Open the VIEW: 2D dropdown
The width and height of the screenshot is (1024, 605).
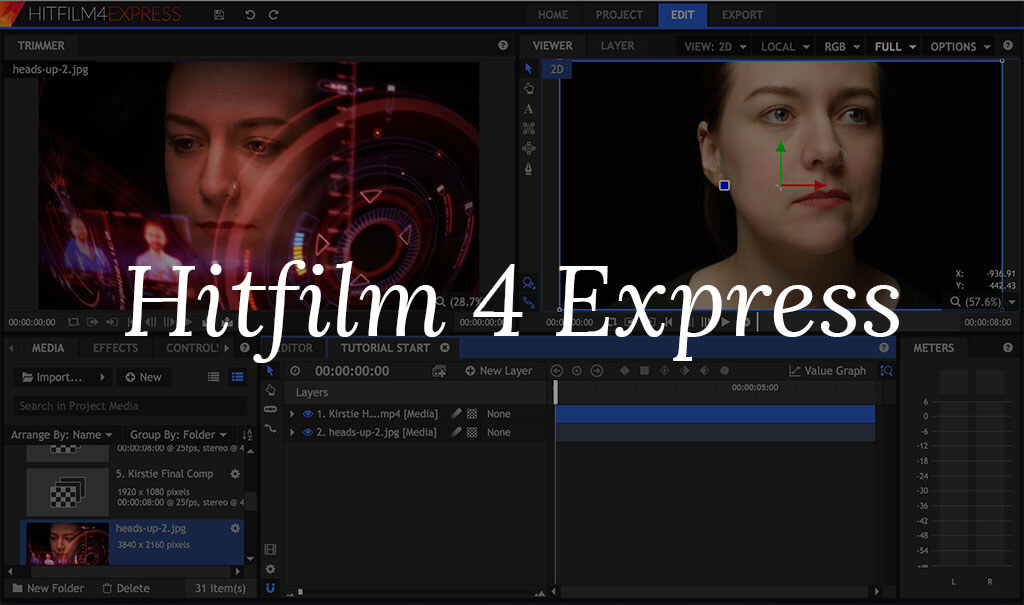click(x=715, y=46)
